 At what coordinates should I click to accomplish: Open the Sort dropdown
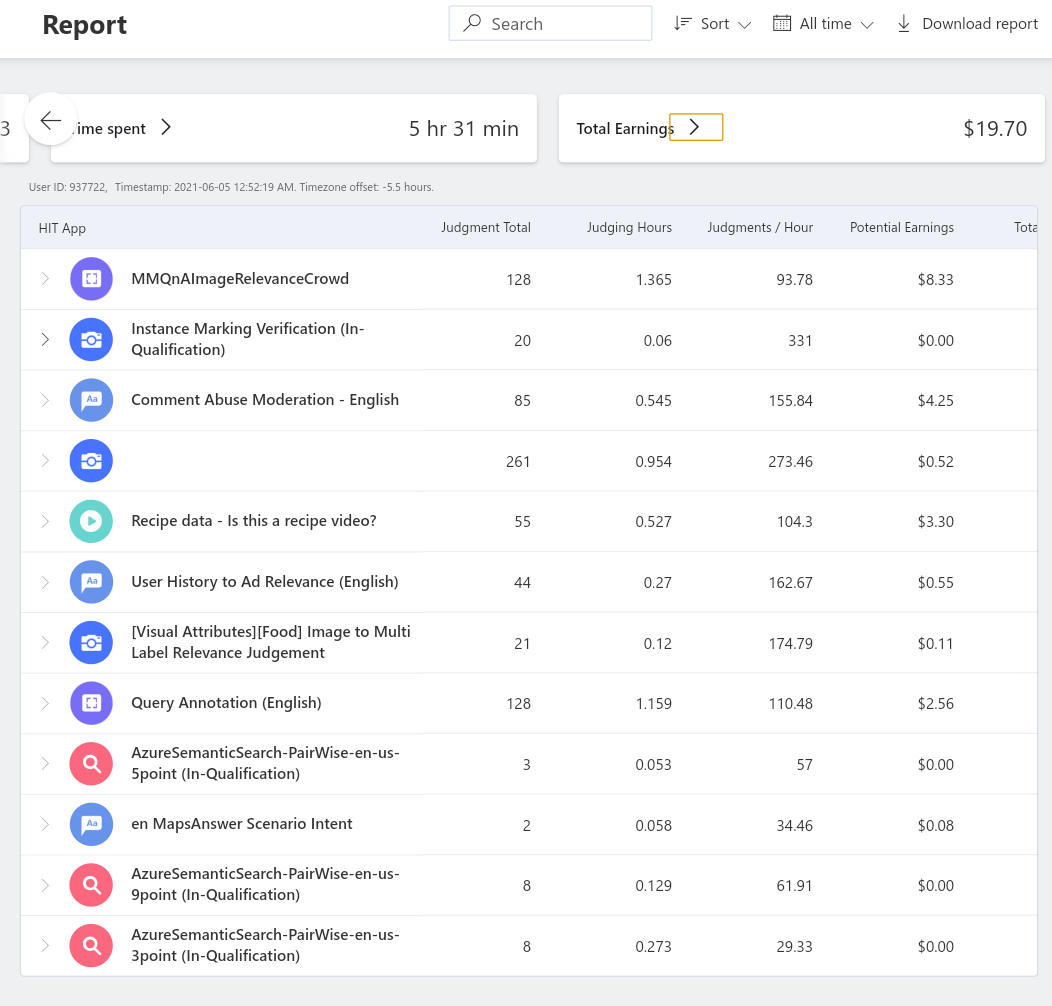point(712,23)
